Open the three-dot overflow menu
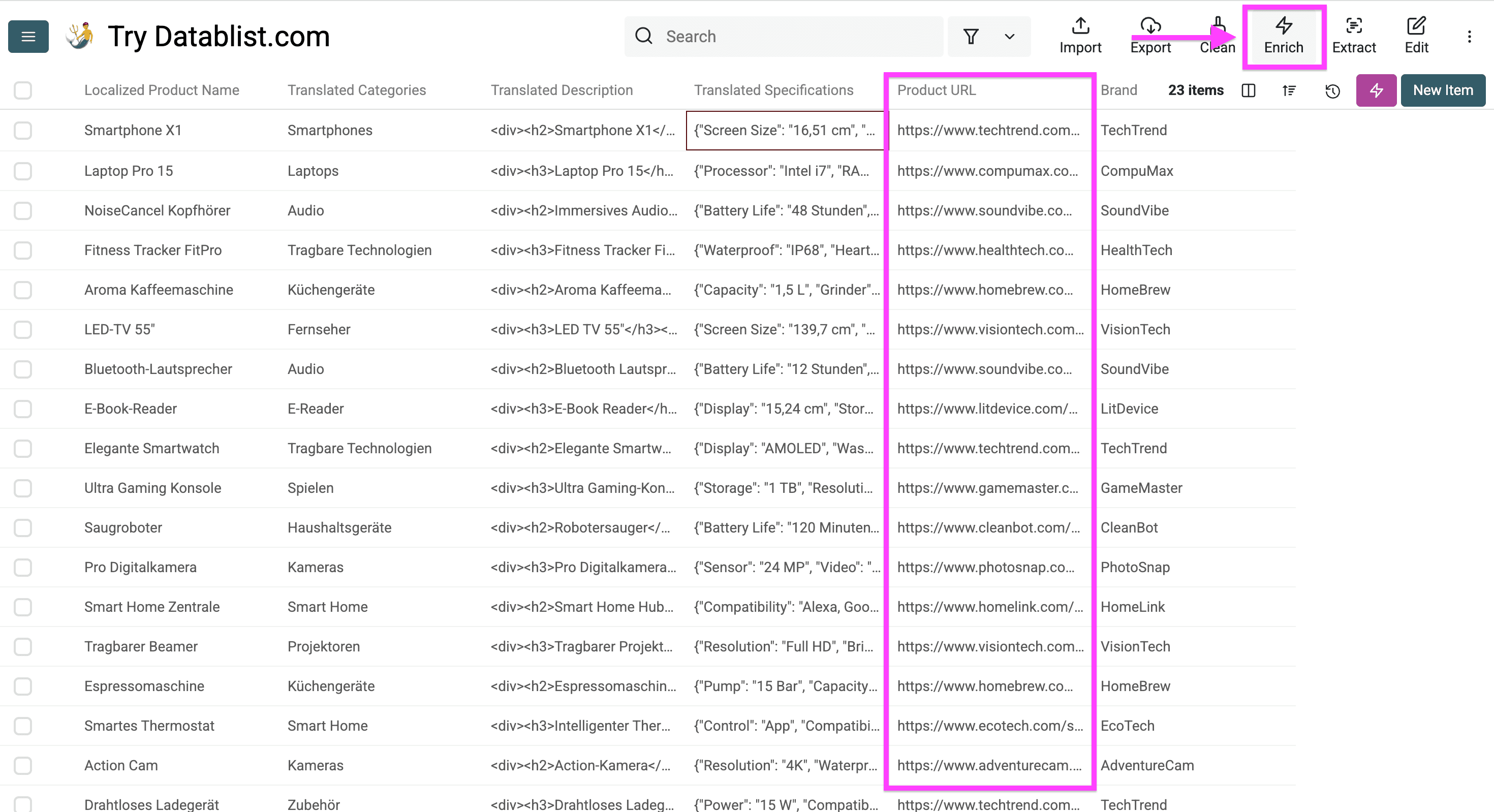 (x=1470, y=36)
